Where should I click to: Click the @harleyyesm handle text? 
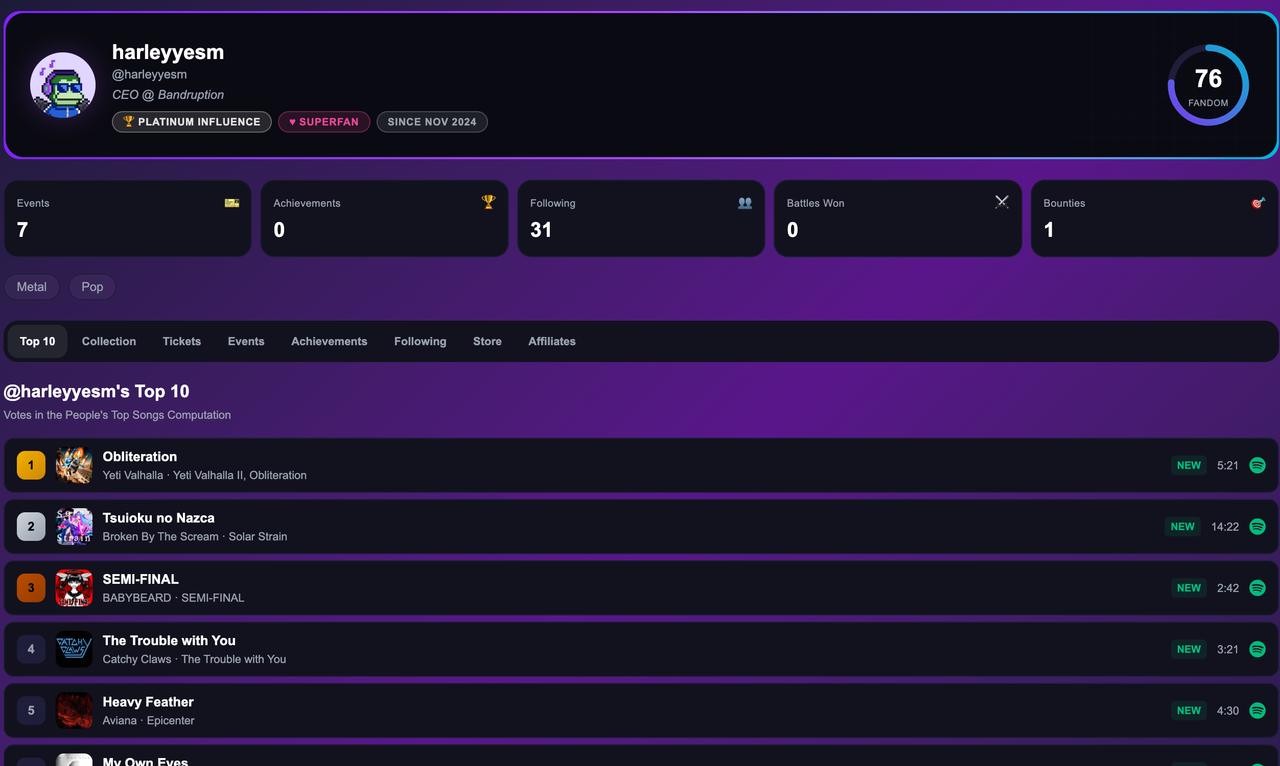149,74
